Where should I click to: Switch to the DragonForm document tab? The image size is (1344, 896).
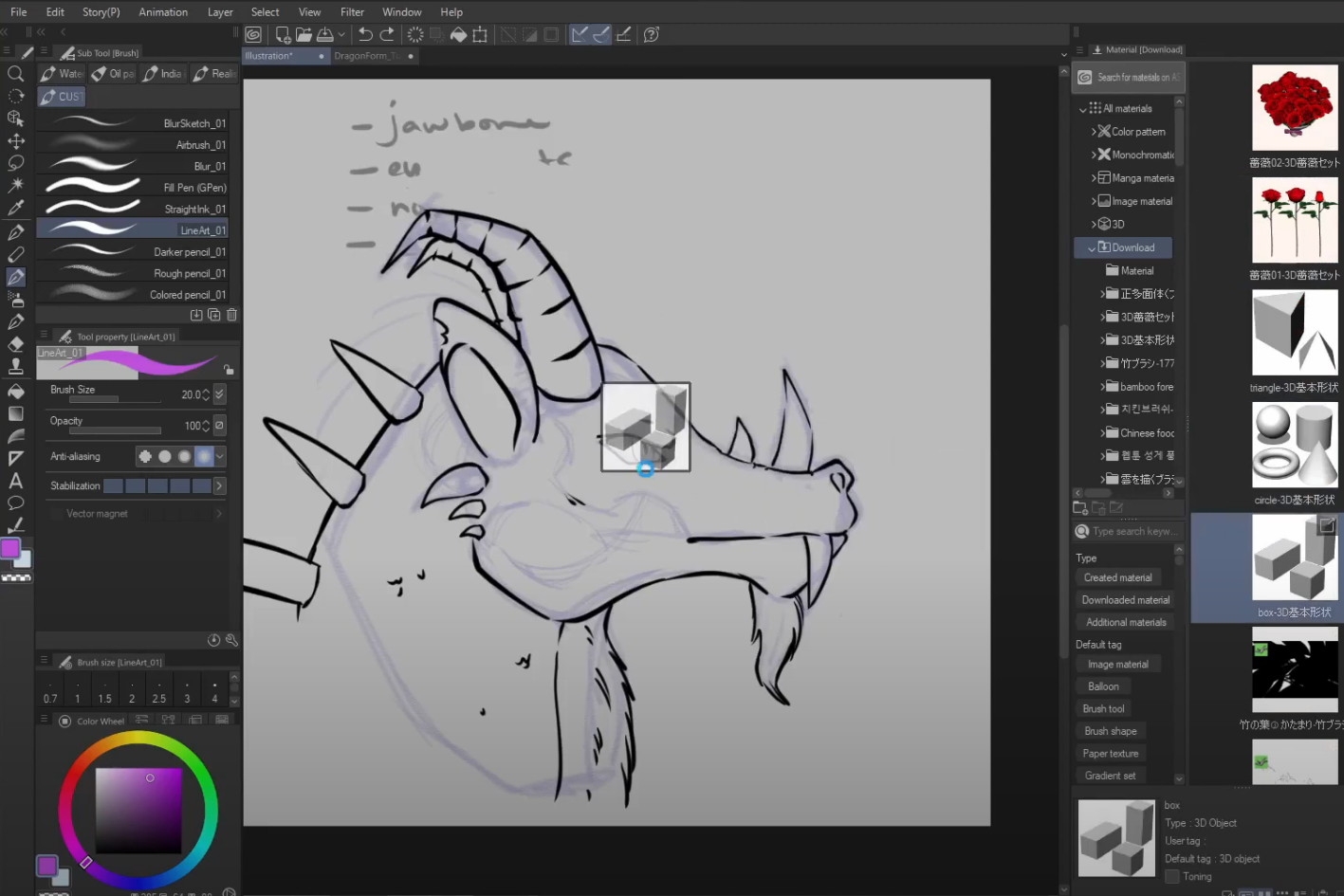367,56
